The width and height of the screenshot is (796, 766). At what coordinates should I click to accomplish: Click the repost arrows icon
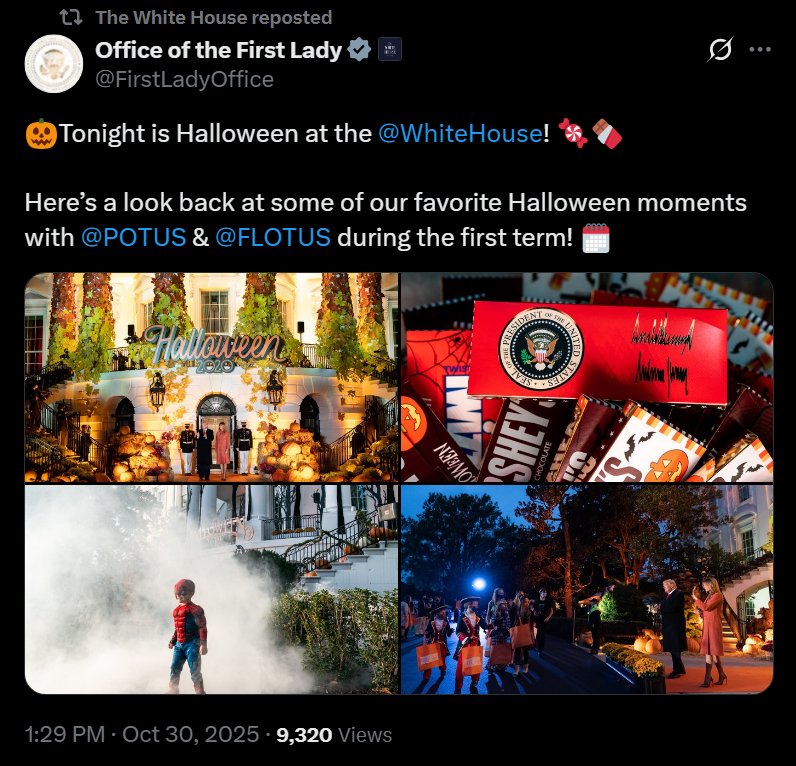[x=71, y=18]
